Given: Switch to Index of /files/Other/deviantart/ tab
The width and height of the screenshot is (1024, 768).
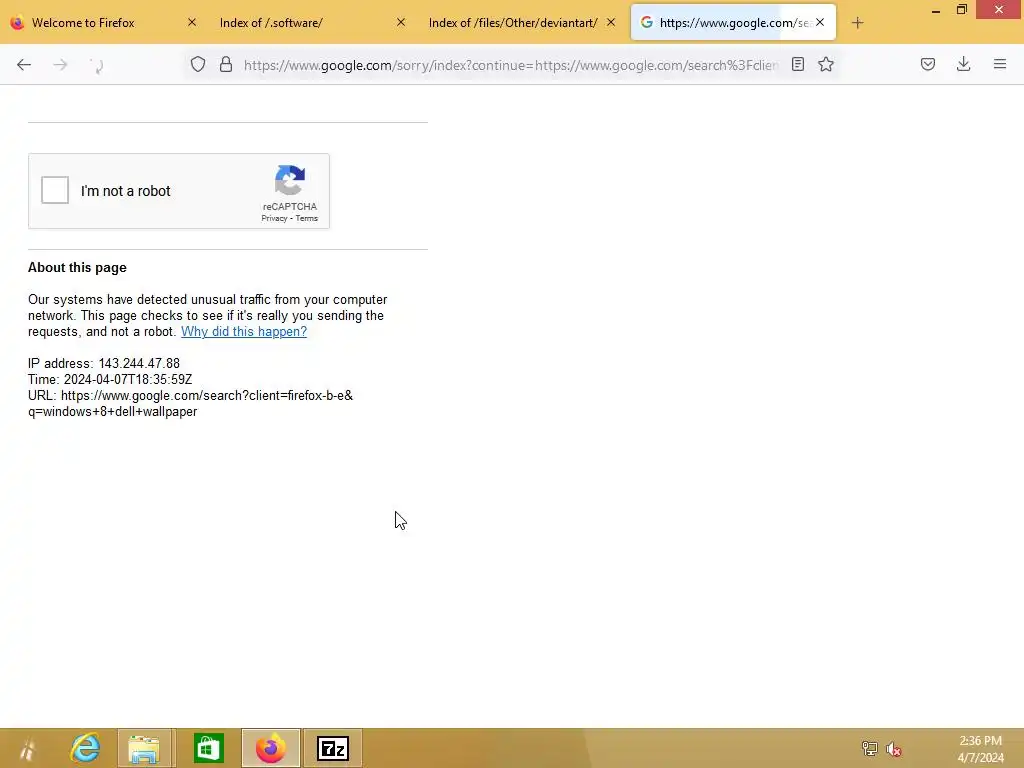Looking at the screenshot, I should [x=522, y=23].
